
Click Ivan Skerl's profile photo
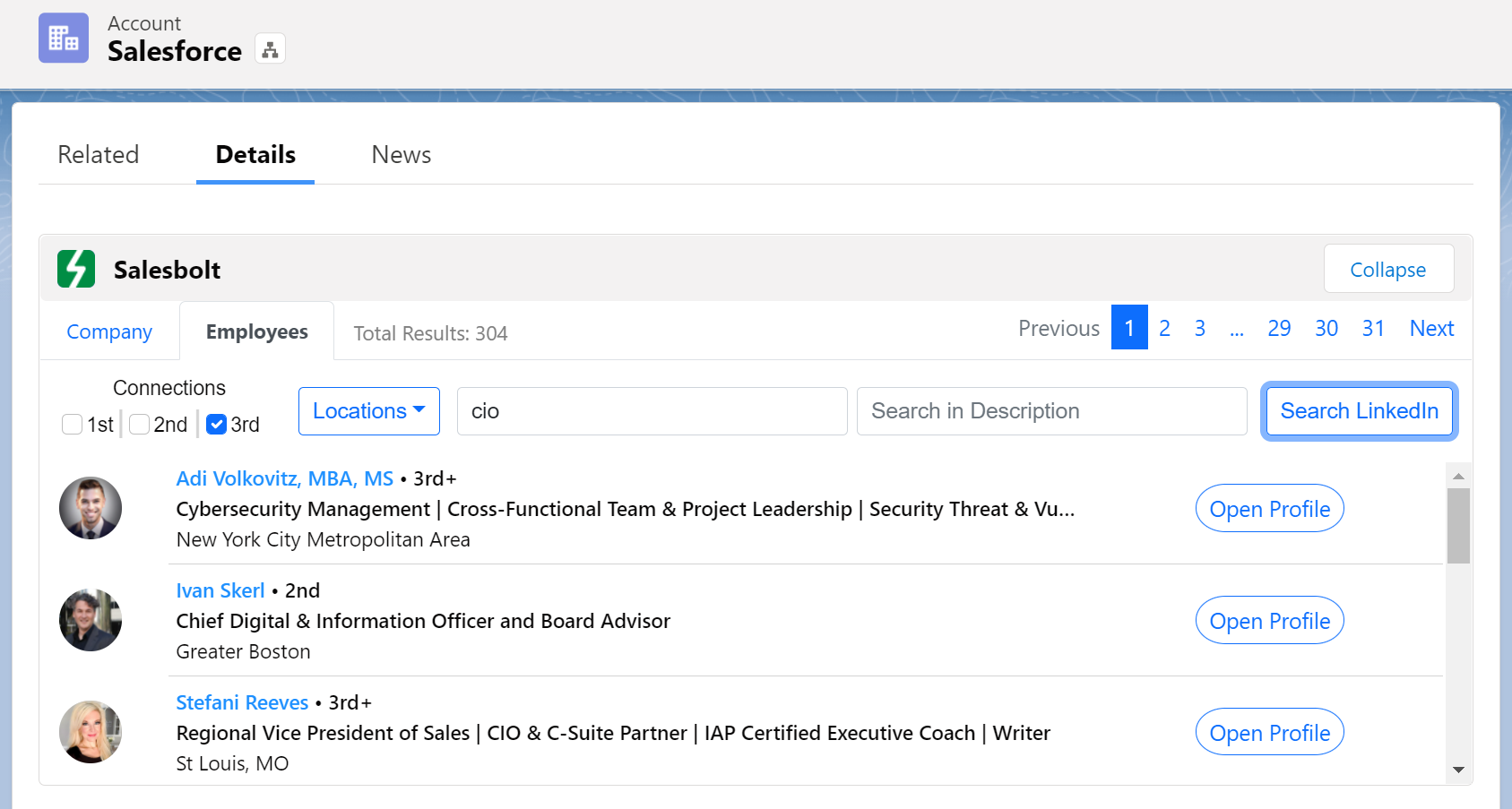click(91, 620)
